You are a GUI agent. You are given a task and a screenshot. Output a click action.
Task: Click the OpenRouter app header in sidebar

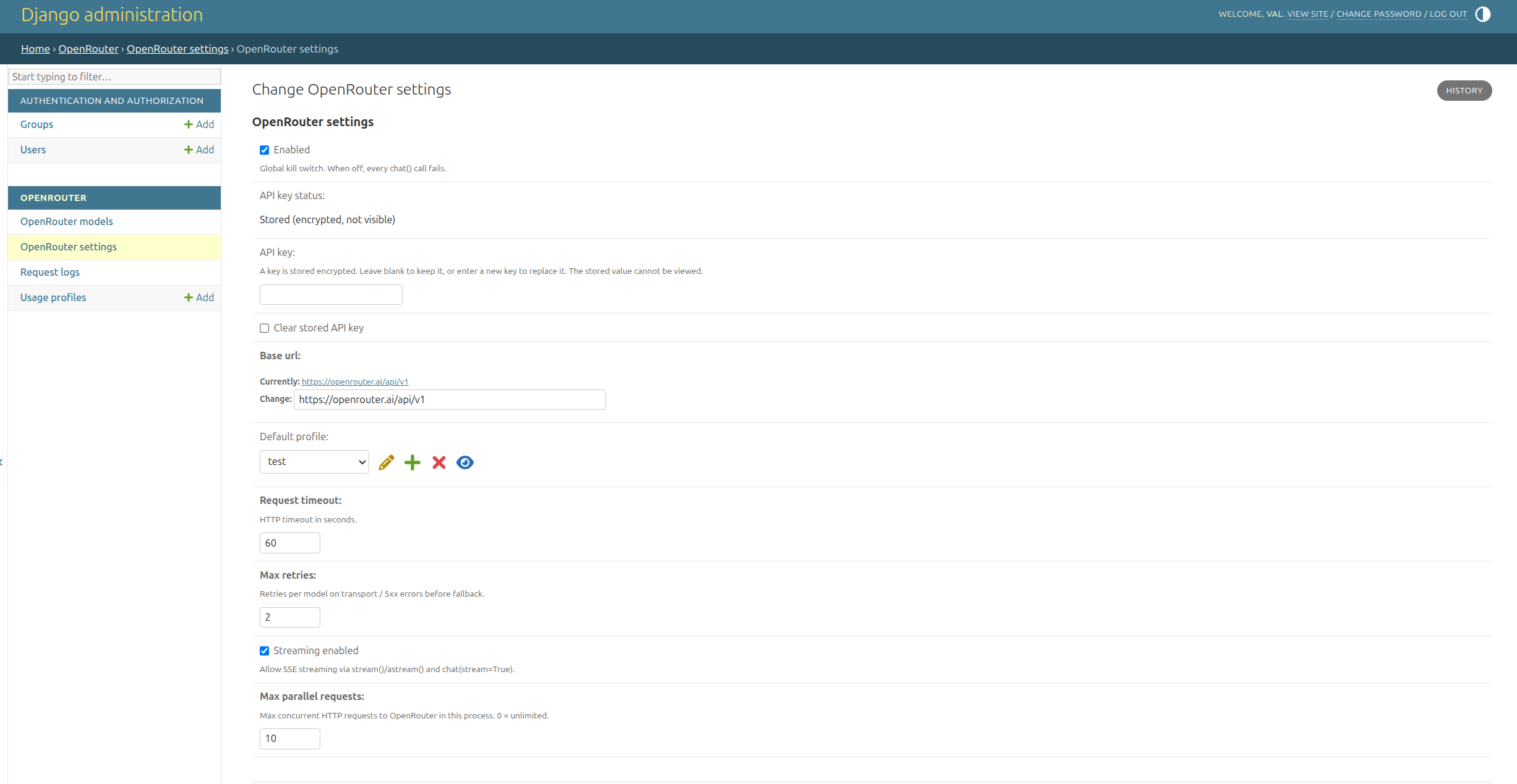pyautogui.click(x=53, y=198)
